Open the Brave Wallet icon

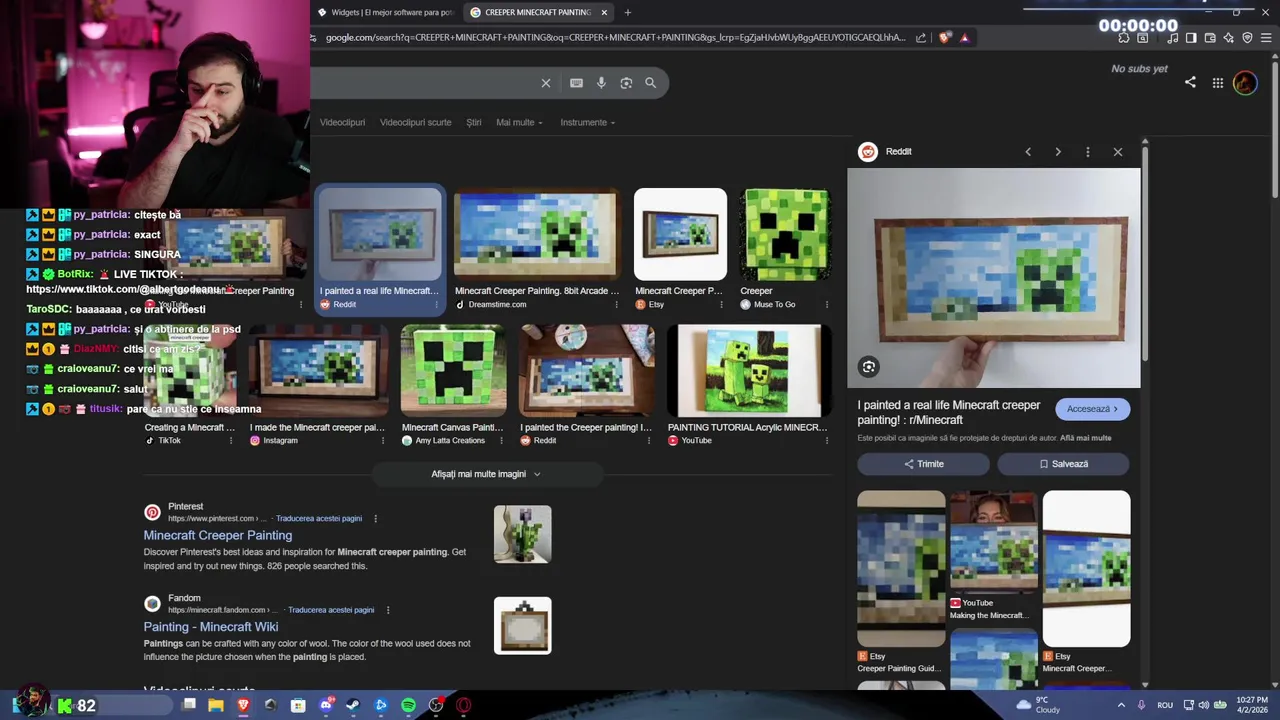[1210, 38]
